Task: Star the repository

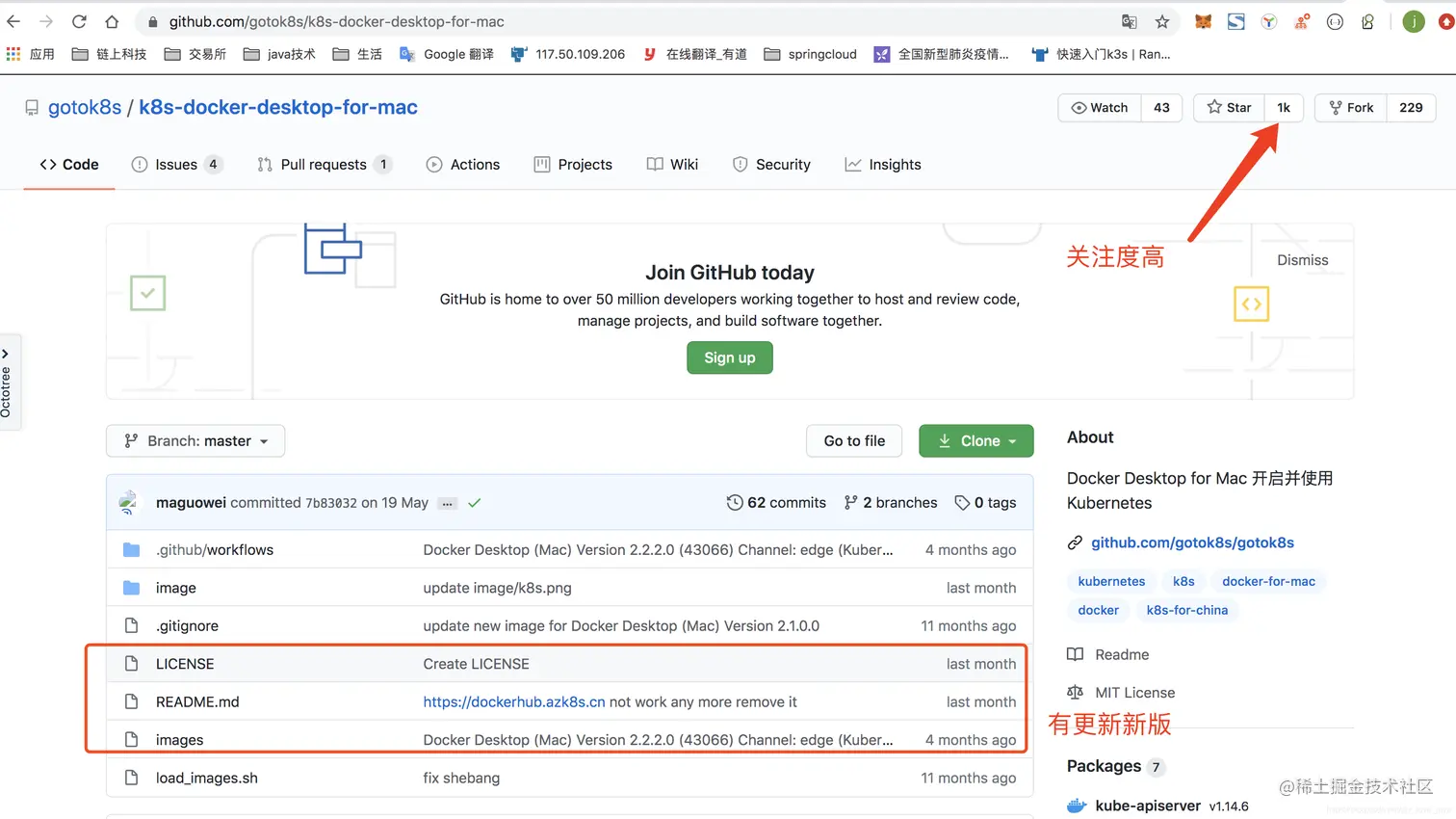Action: [1229, 108]
